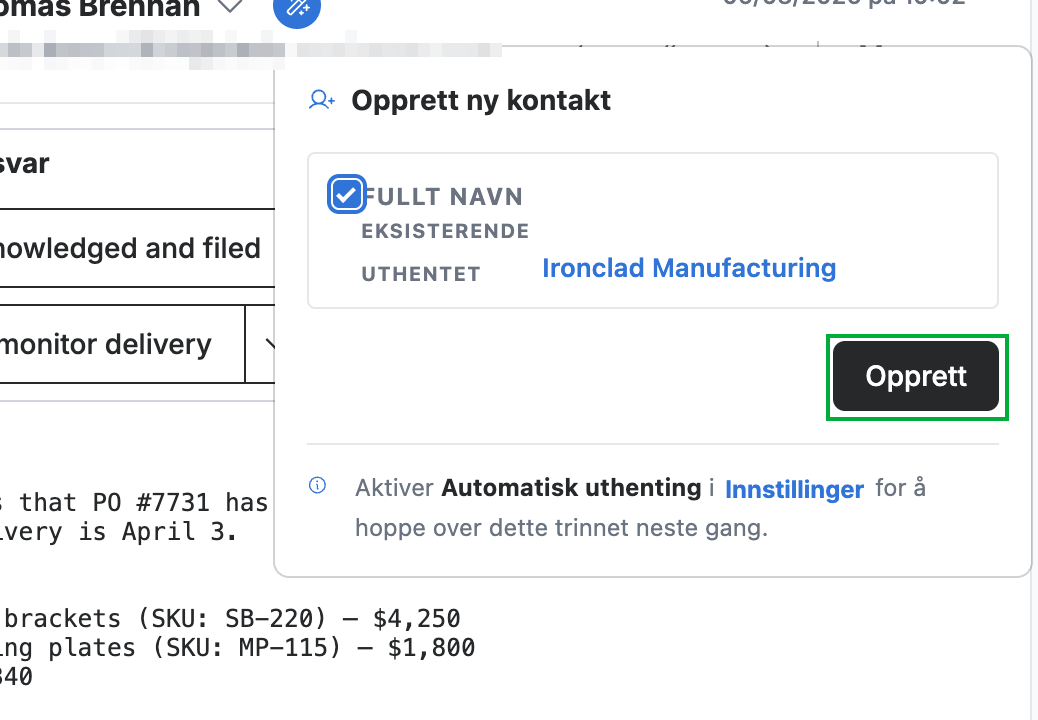
Task: Click the blurred sender address line
Action: pos(250,50)
